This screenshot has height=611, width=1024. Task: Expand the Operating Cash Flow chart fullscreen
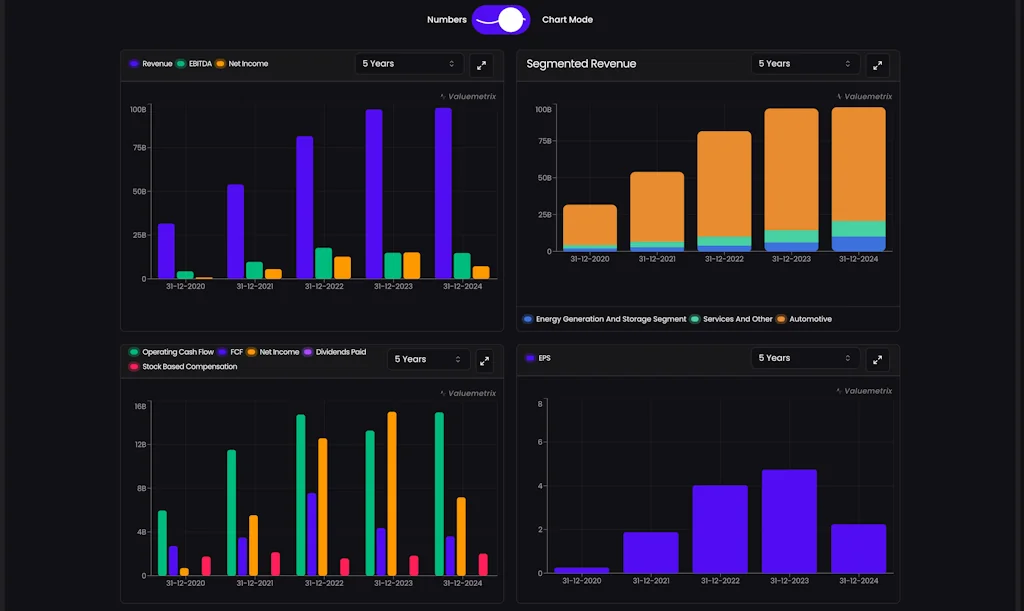pos(484,360)
